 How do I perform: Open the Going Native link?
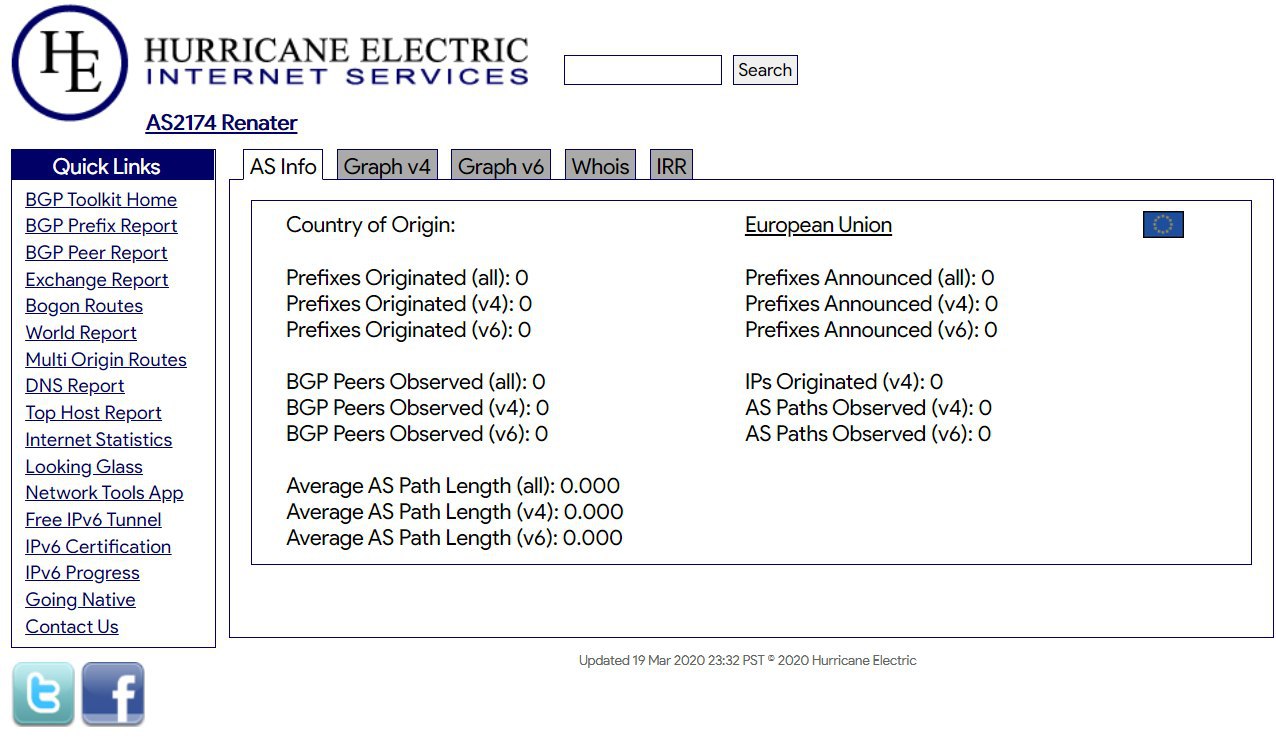tap(80, 600)
